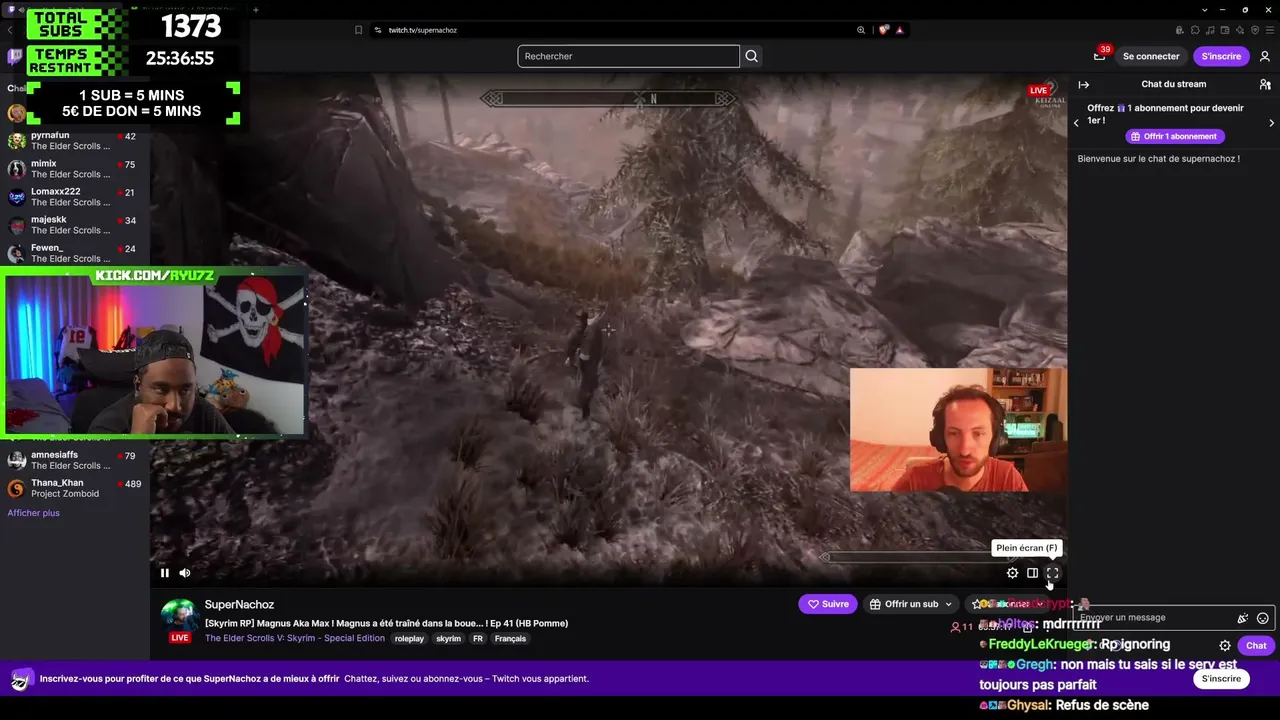Bookmark the page with the bookmark icon
1280x720 pixels.
coord(358,30)
